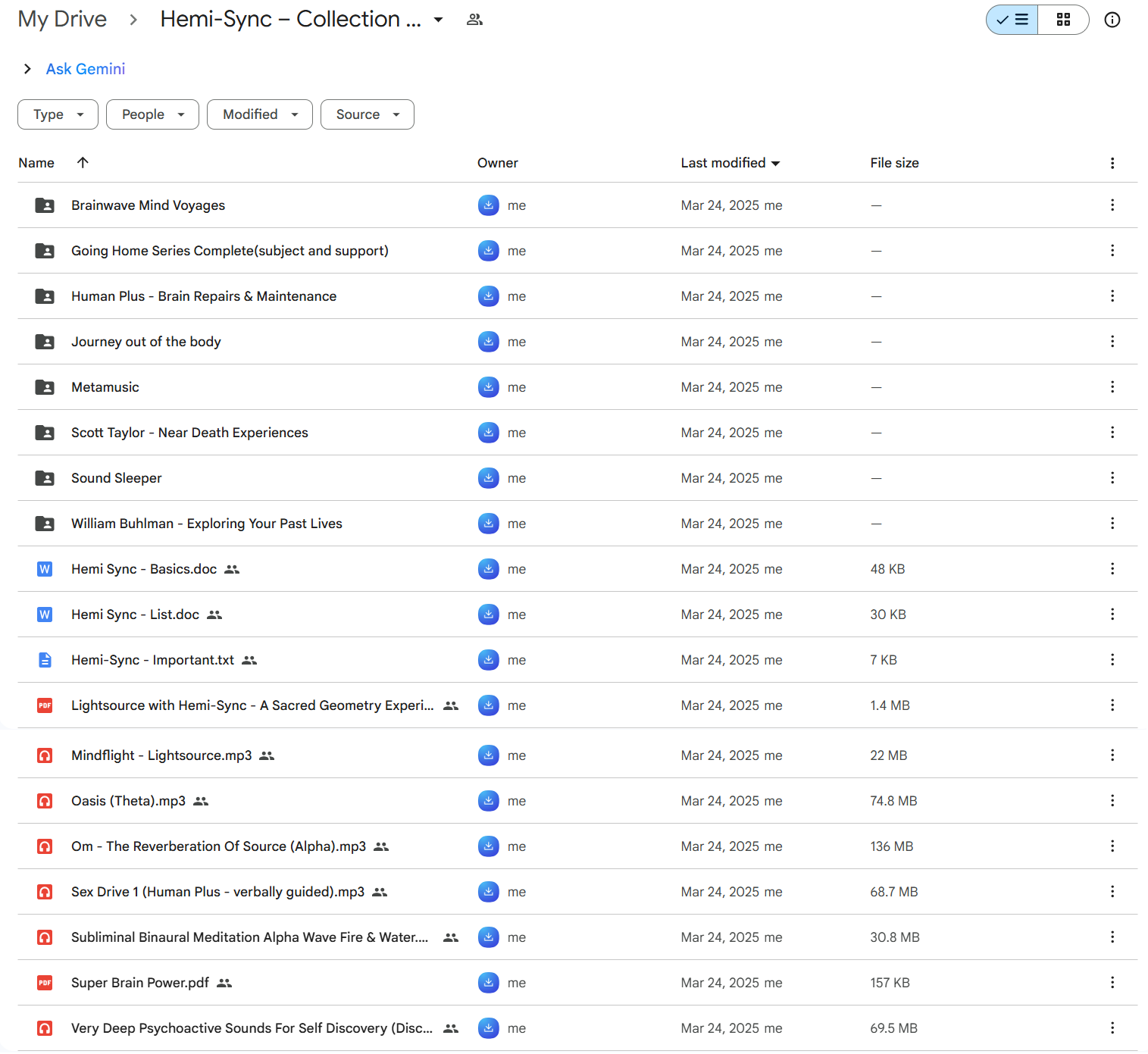
Task: Open the Type filter dropdown
Action: coord(58,114)
